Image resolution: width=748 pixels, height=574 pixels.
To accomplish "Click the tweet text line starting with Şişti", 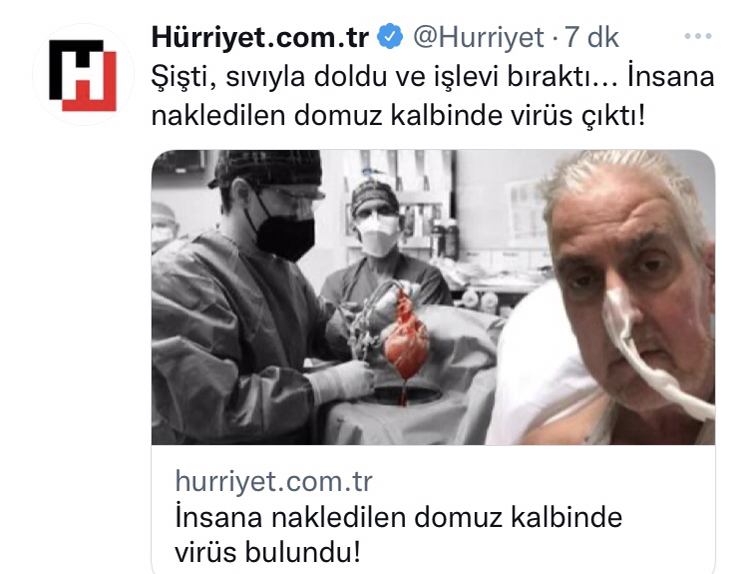I will [433, 77].
